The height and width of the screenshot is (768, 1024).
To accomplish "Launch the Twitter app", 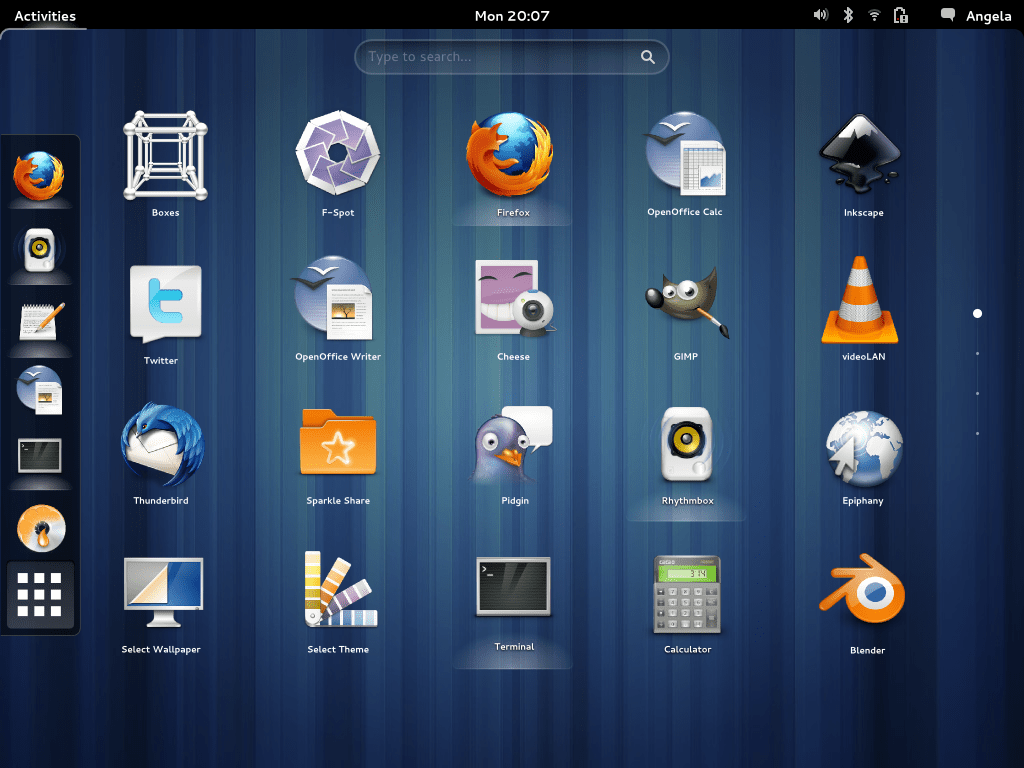I will 165,303.
